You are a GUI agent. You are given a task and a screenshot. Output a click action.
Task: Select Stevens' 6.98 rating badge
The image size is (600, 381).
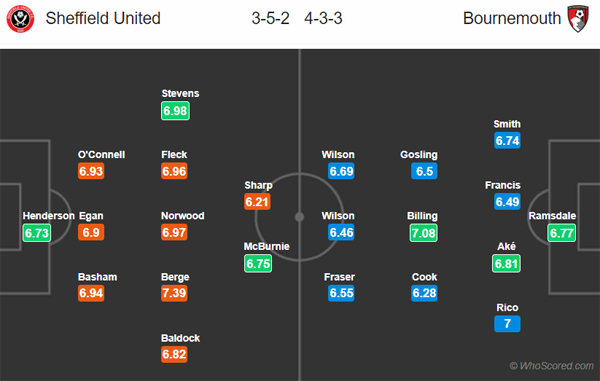click(x=175, y=111)
